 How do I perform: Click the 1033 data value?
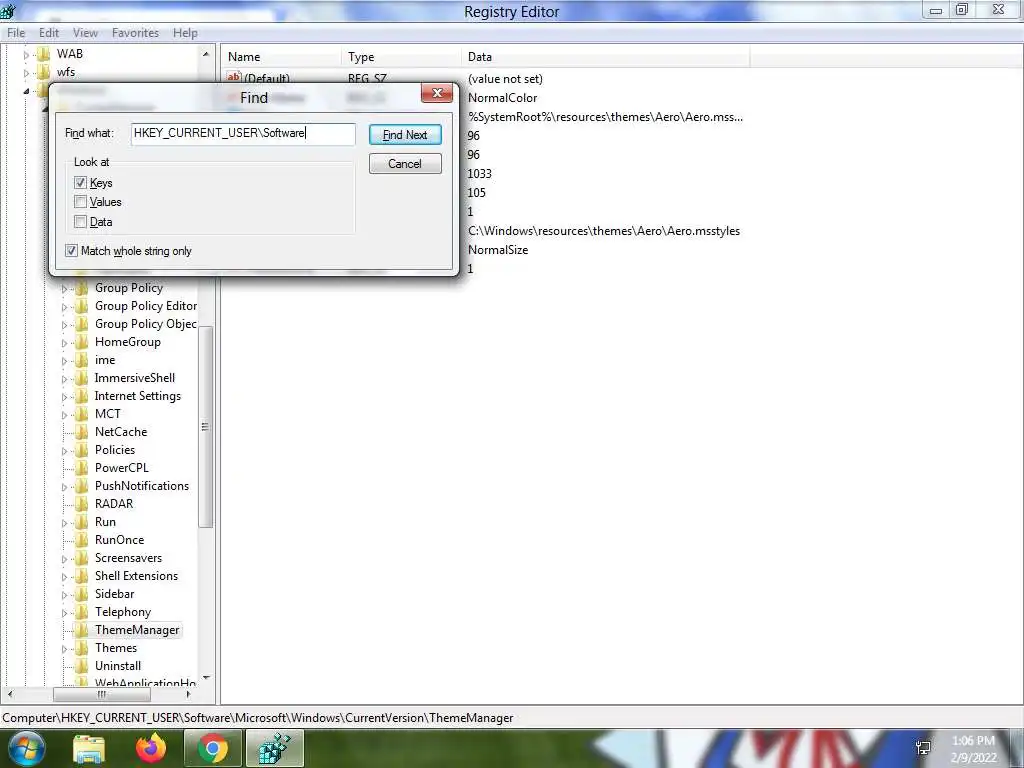tap(479, 174)
